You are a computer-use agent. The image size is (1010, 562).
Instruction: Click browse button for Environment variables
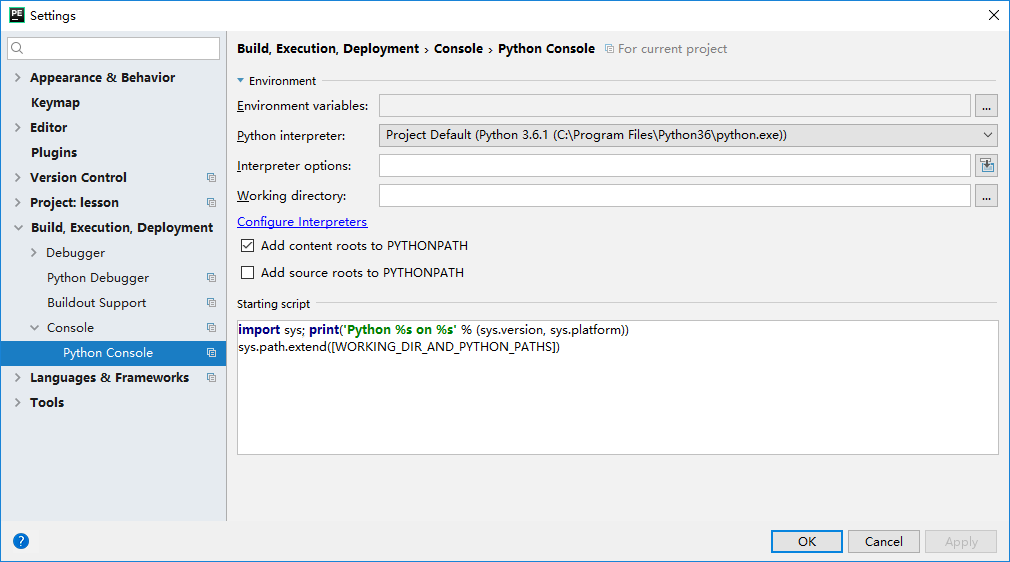[x=987, y=106]
